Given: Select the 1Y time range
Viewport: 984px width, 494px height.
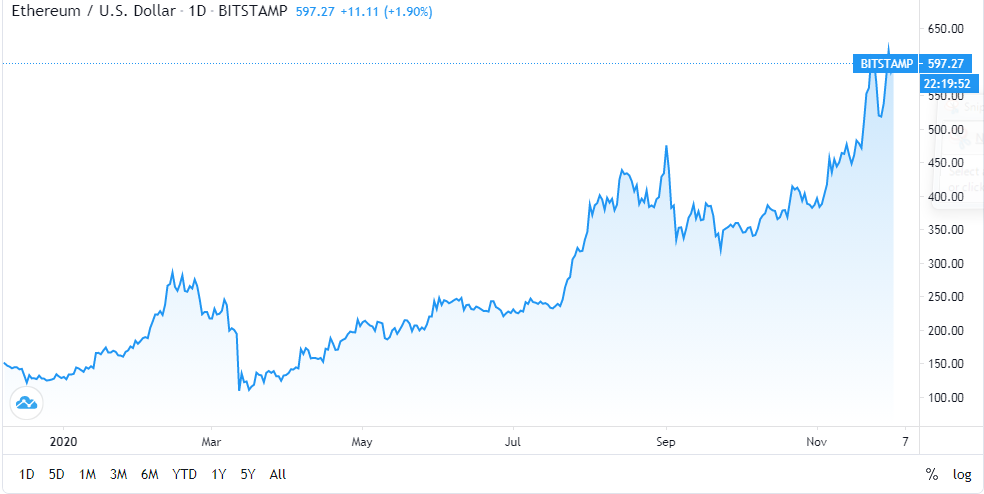Looking at the screenshot, I should 218,475.
